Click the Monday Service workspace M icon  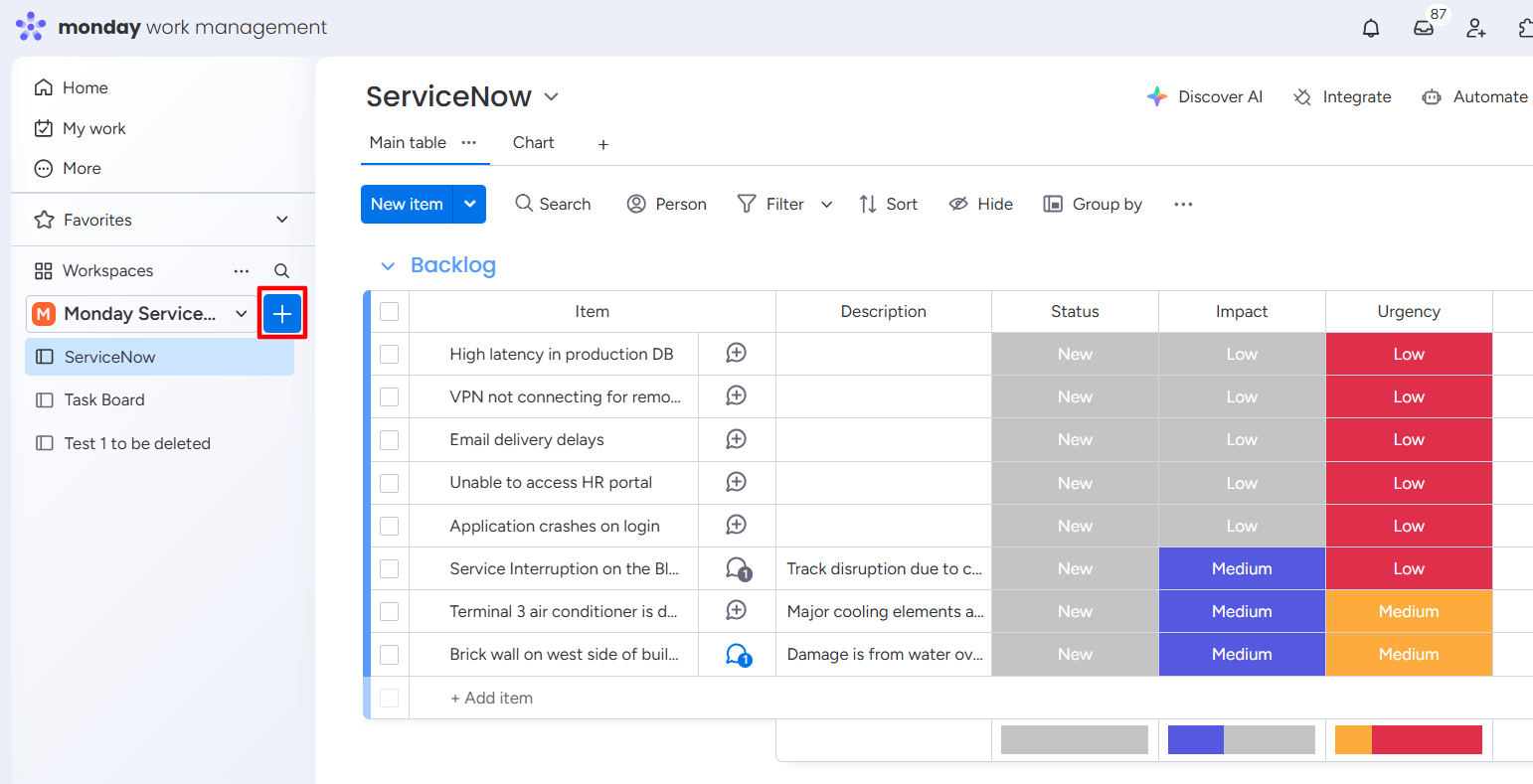coord(44,314)
